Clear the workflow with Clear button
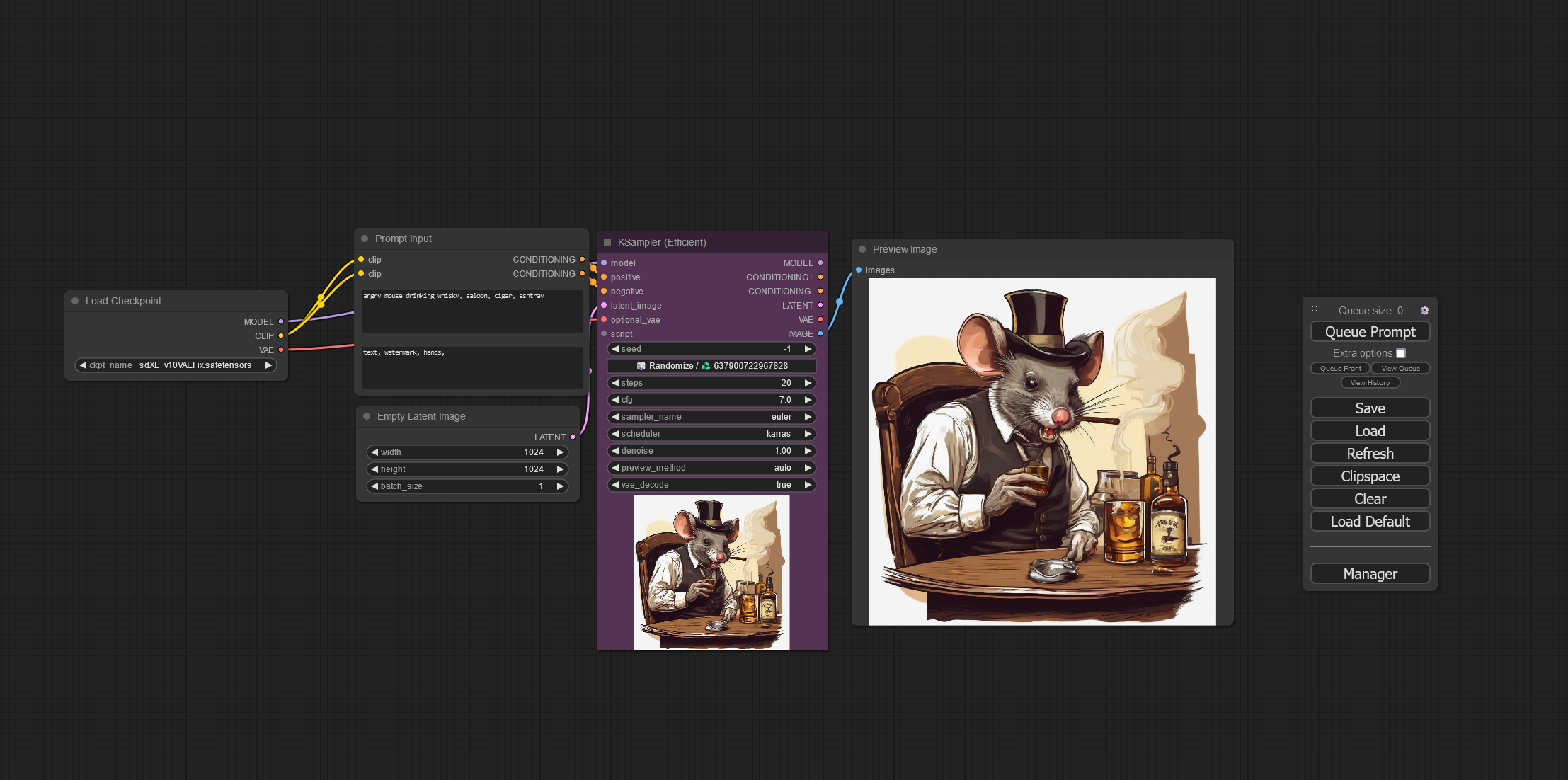Viewport: 1568px width, 780px height. point(1370,499)
